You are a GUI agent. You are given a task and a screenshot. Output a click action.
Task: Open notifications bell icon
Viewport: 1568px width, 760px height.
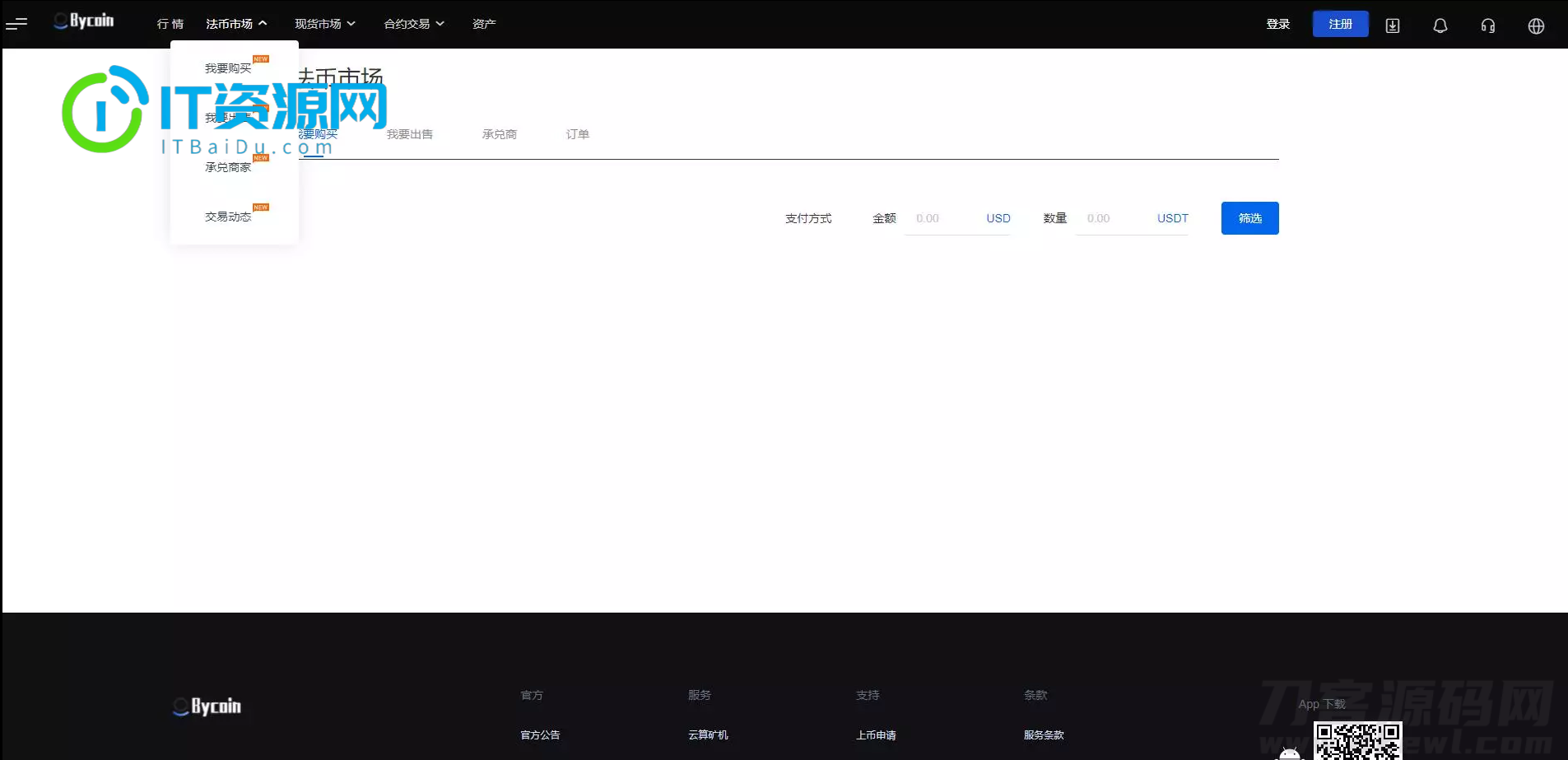(1440, 26)
